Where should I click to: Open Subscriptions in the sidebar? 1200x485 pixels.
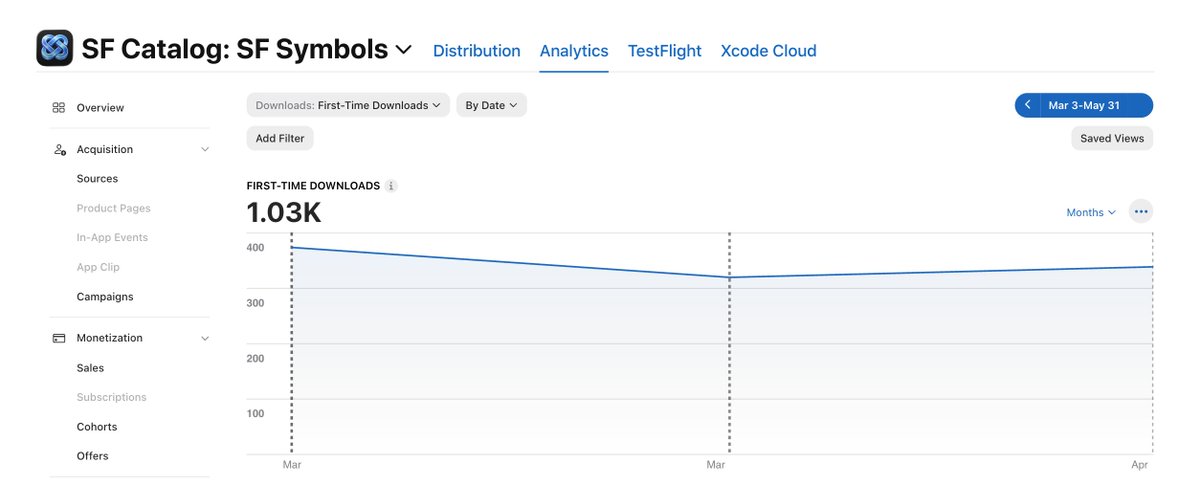point(112,397)
